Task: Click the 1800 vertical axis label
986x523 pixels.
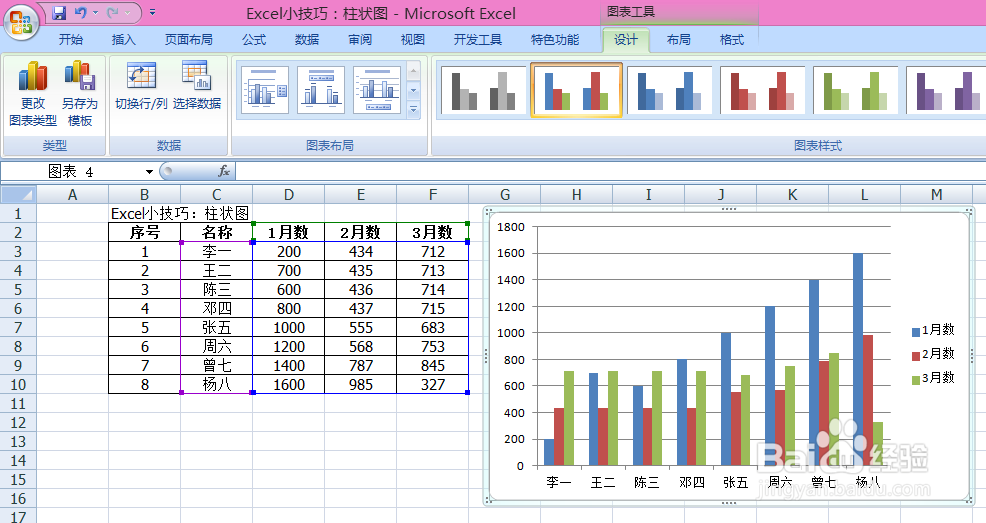Action: 511,227
